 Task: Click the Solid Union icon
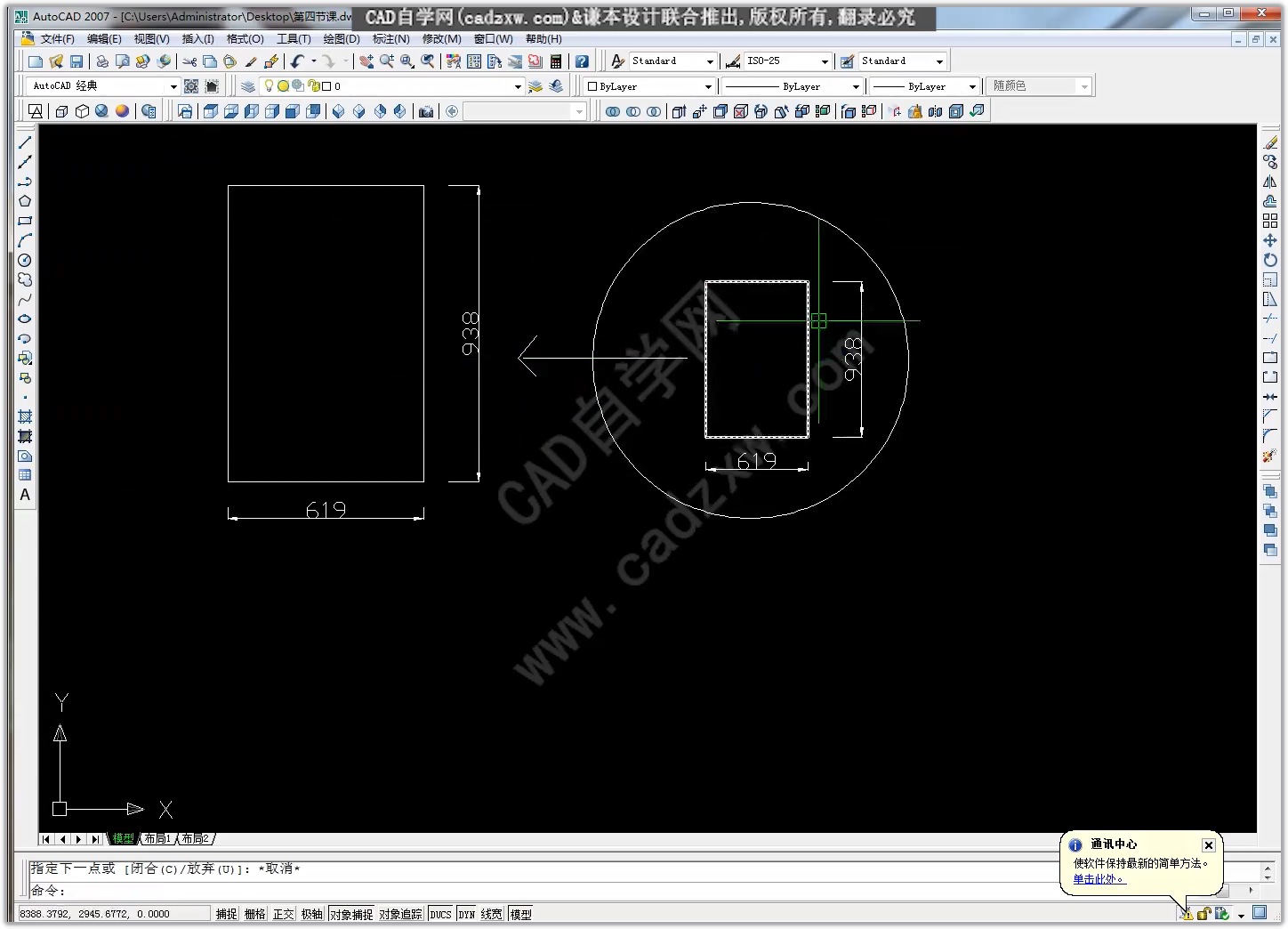[613, 111]
